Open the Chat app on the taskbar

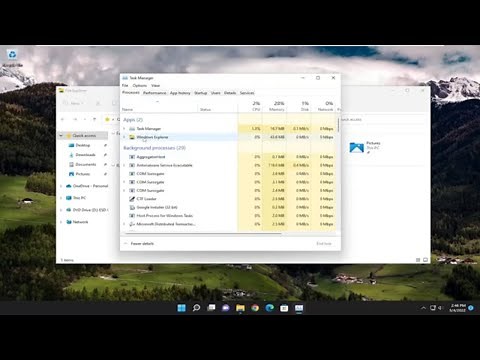(226, 308)
